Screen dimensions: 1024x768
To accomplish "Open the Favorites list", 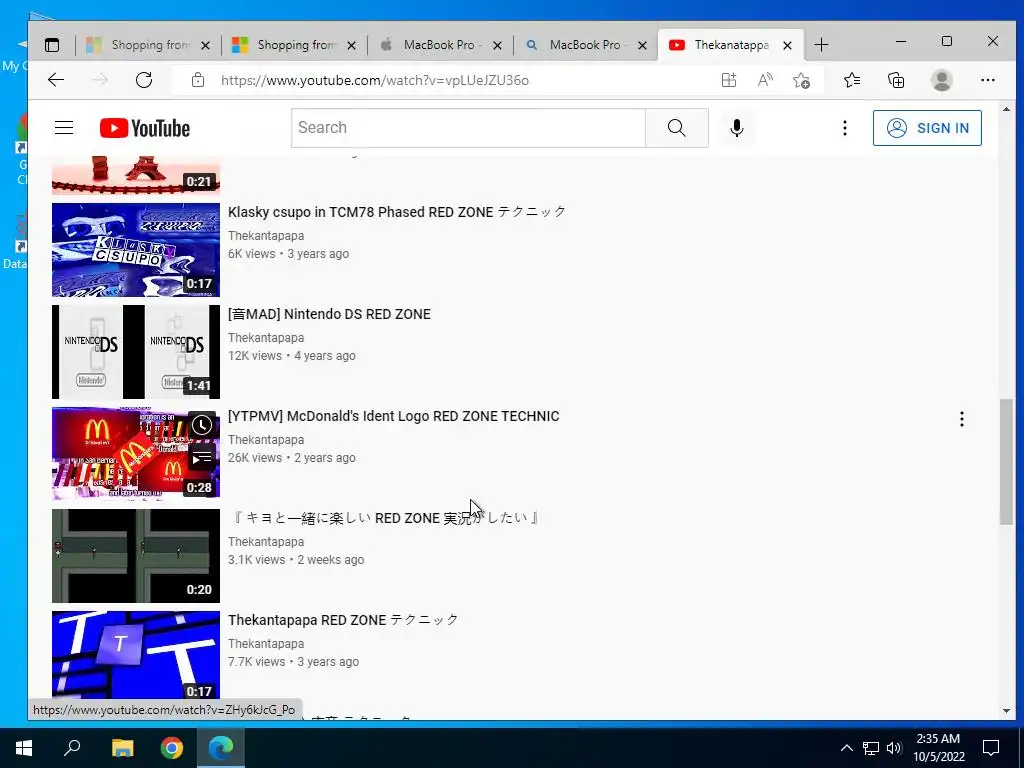I will (x=852, y=80).
